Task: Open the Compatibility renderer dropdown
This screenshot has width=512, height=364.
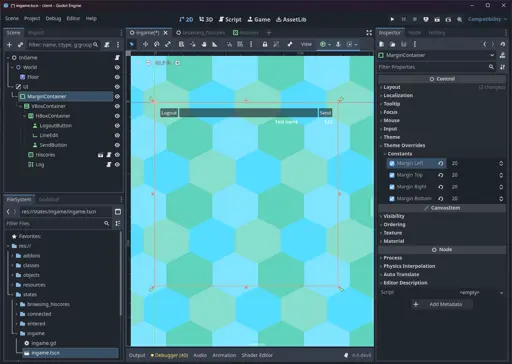Action: coord(487,19)
